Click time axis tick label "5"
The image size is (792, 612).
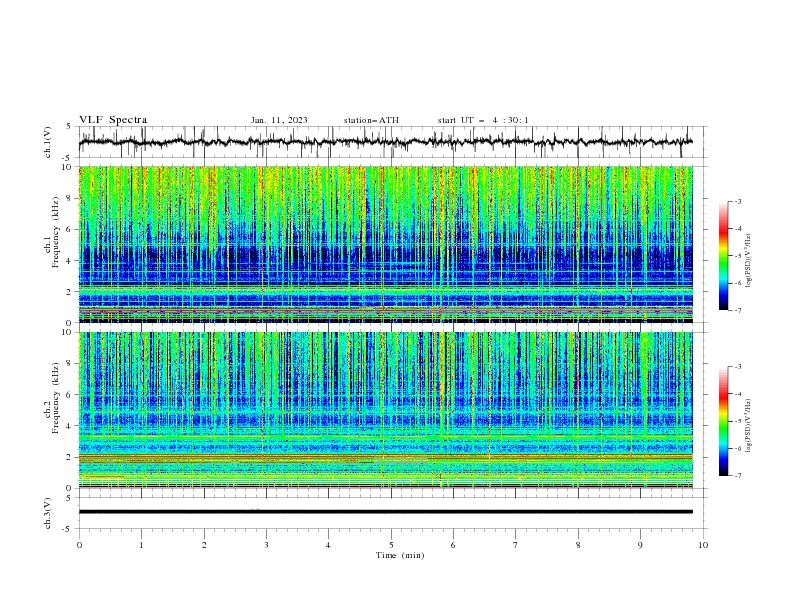click(391, 545)
